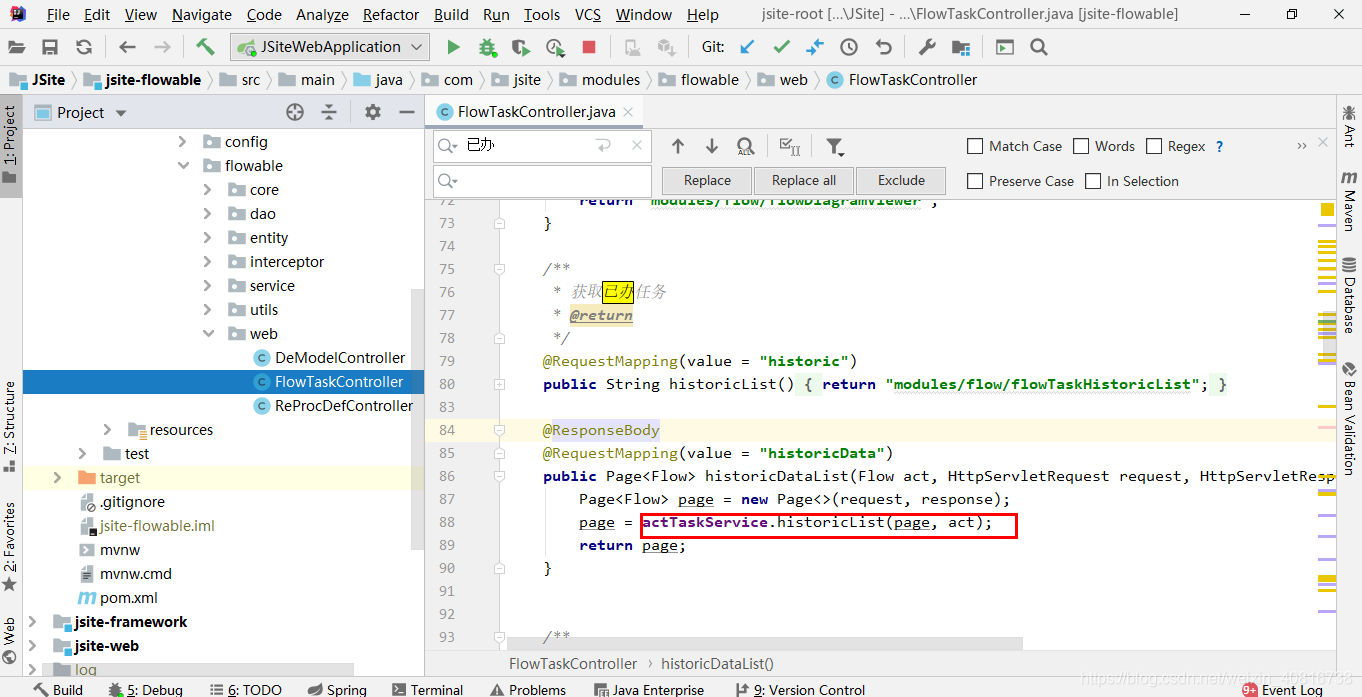Collapse the web folder

tap(207, 334)
